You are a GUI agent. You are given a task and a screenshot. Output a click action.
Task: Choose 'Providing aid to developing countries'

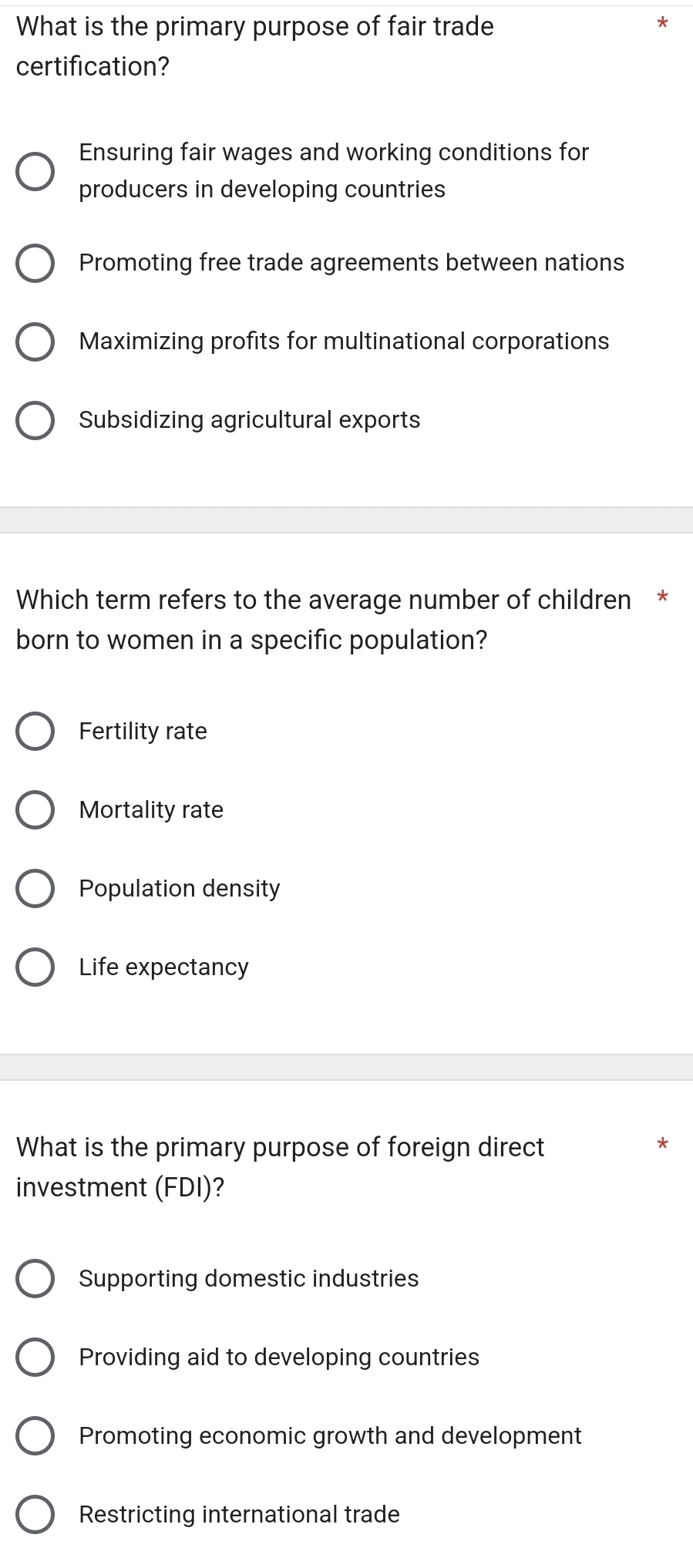click(x=35, y=1358)
